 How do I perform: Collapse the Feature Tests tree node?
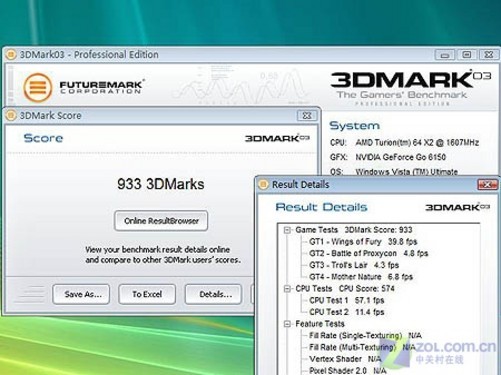point(287,324)
